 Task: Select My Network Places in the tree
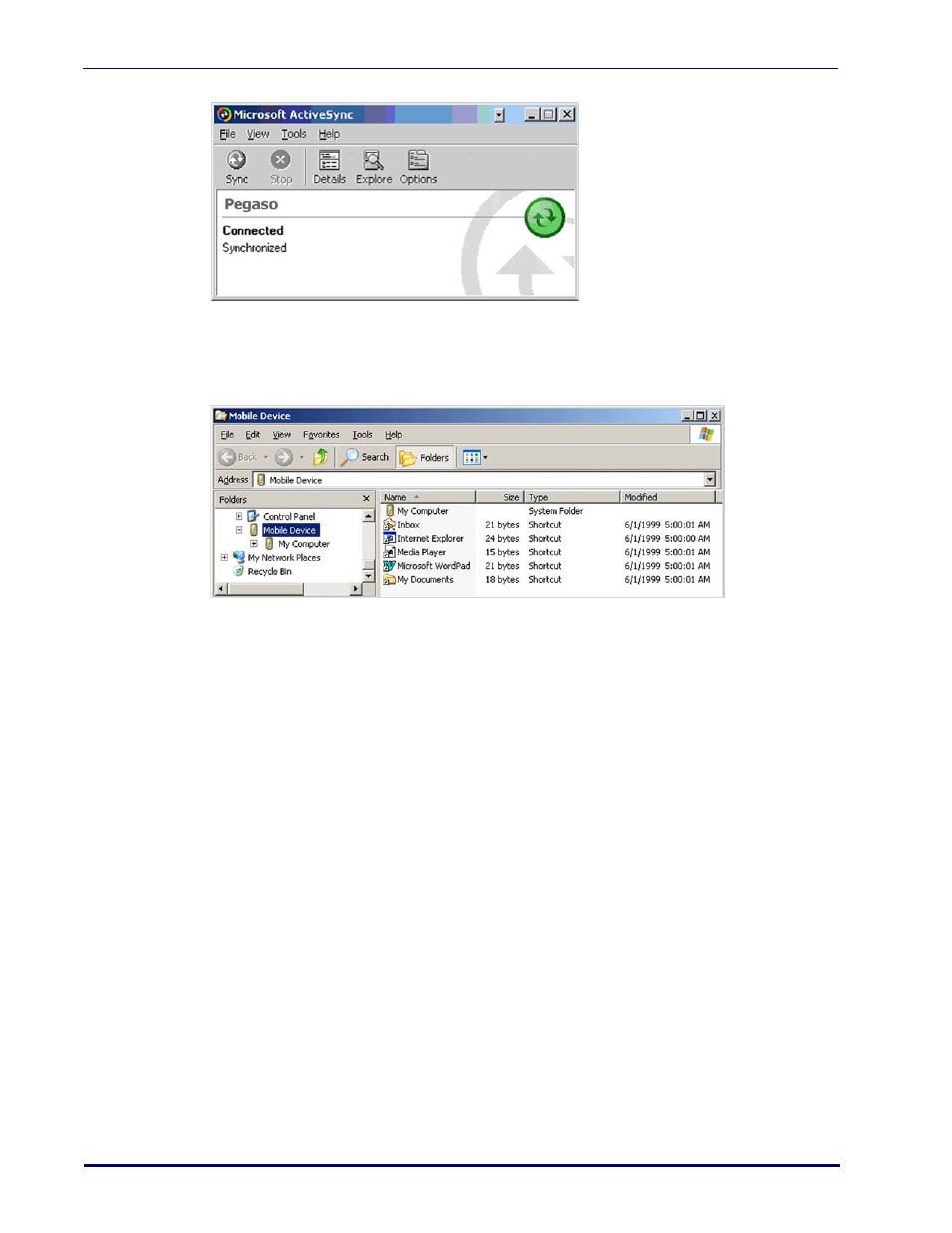[284, 558]
